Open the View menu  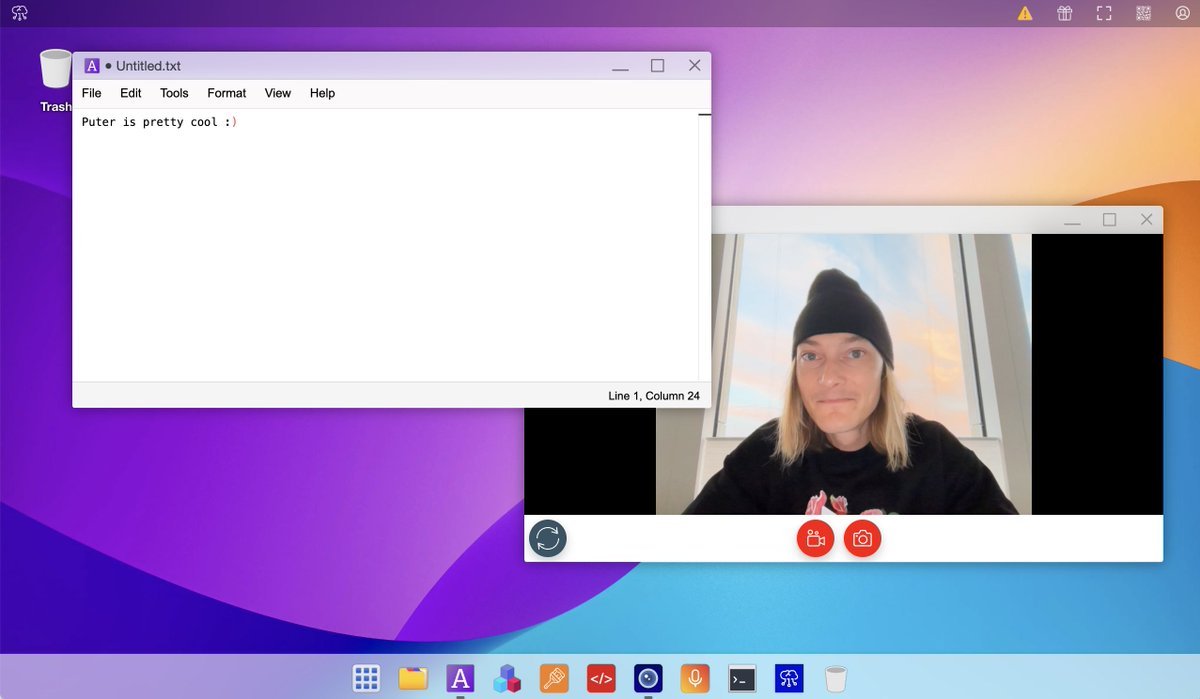[x=278, y=93]
